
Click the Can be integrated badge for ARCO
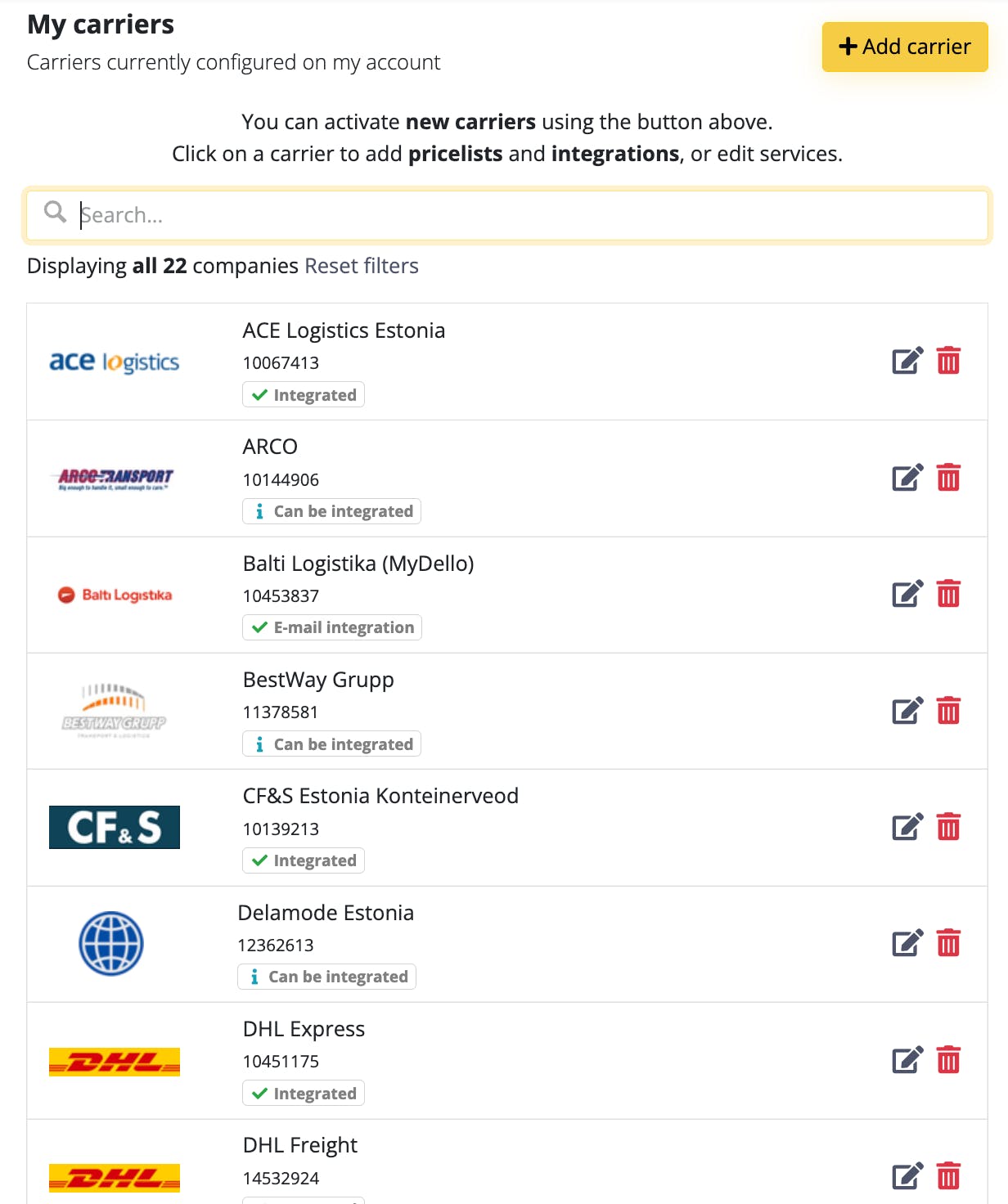point(332,511)
